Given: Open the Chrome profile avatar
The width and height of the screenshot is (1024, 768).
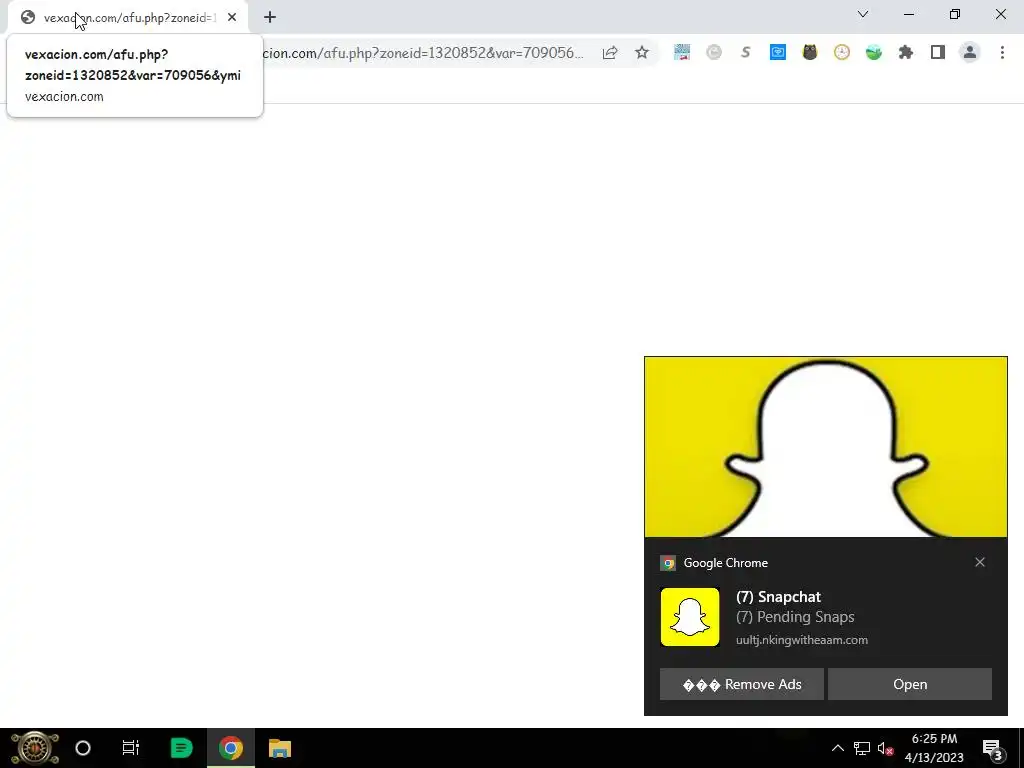Looking at the screenshot, I should [970, 52].
